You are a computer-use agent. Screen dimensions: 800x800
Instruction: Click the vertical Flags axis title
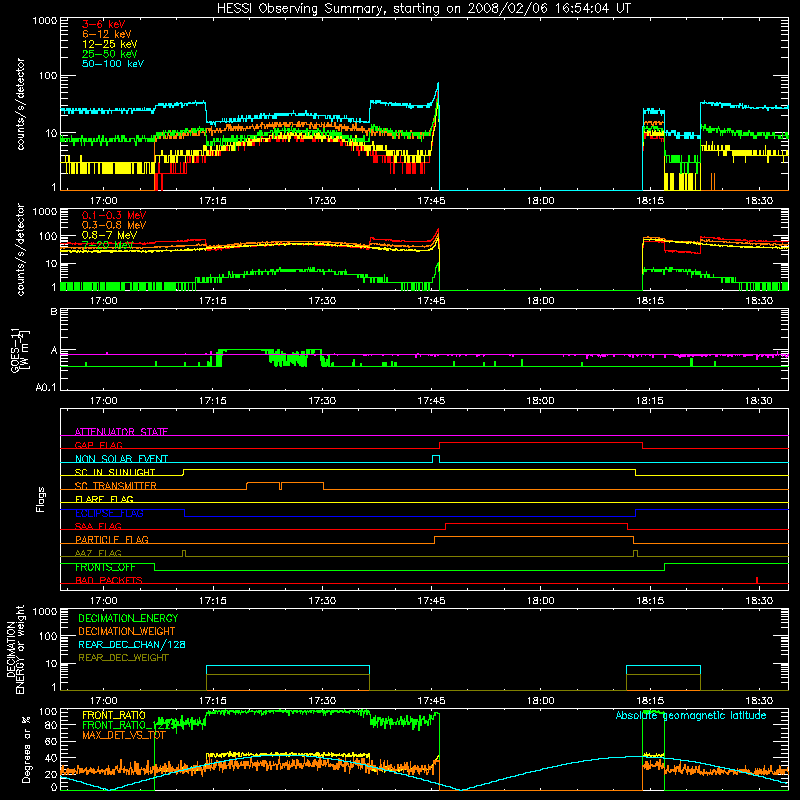coord(41,499)
